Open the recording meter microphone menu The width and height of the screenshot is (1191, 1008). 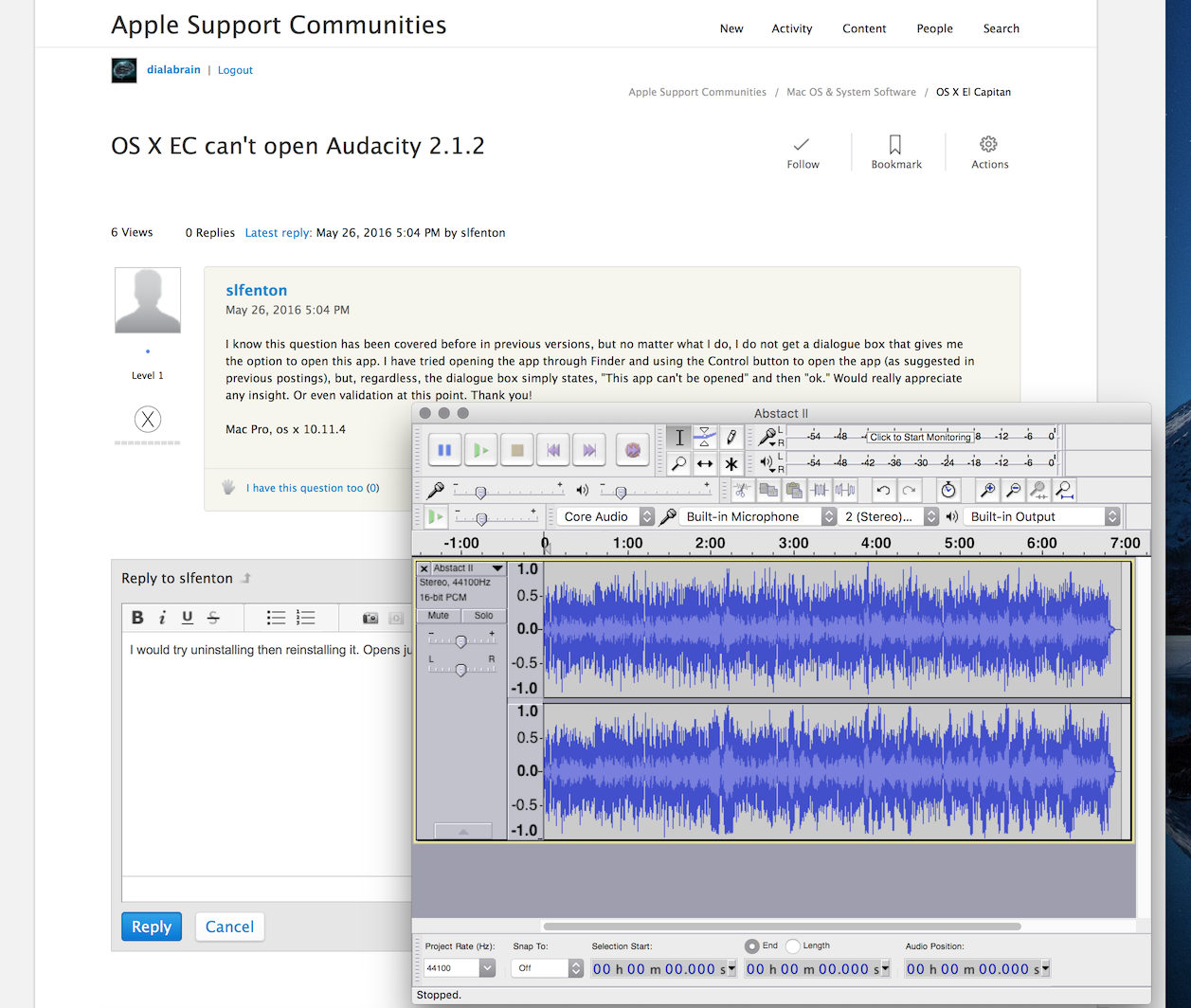[767, 437]
